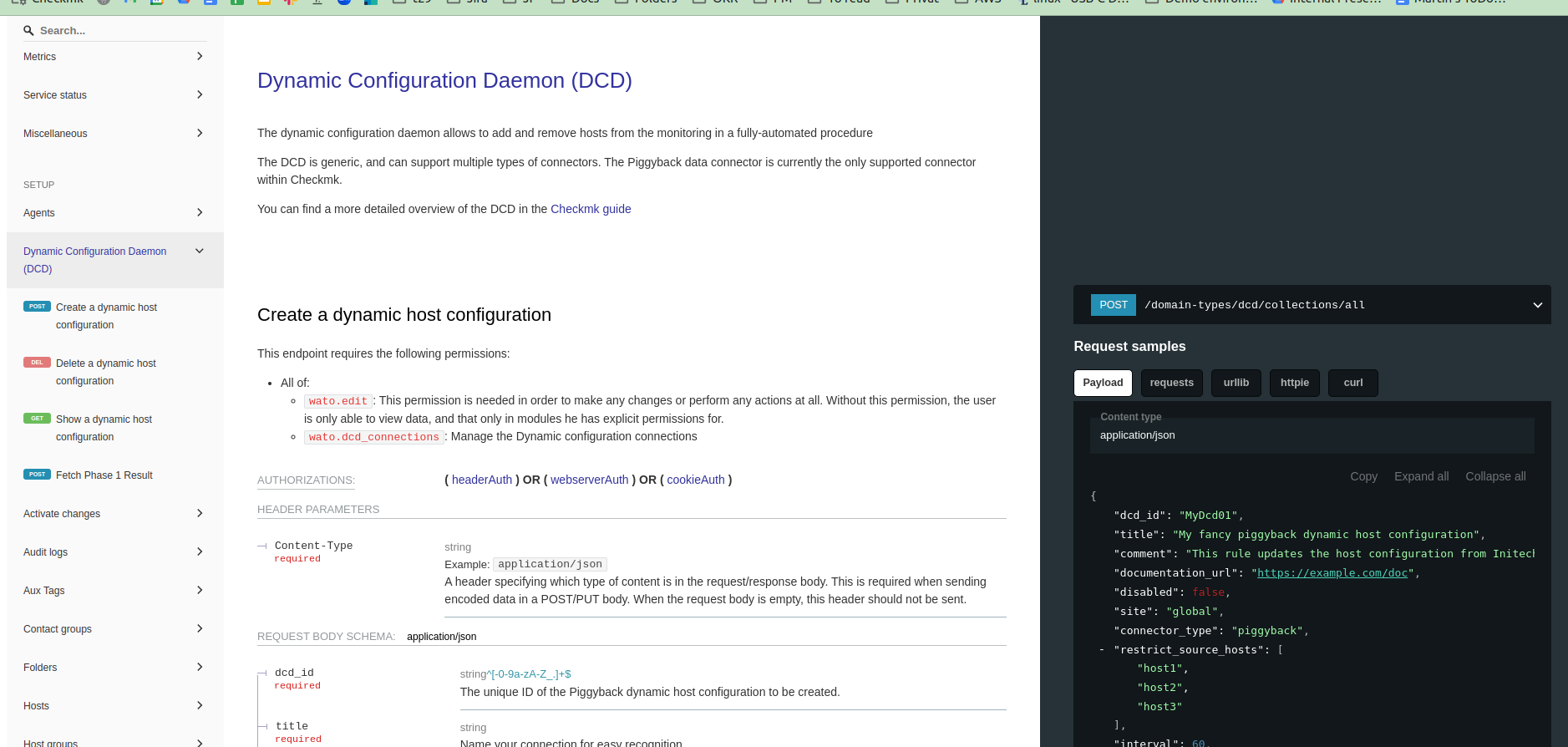Click the headerAuth authorization link
The image size is (1568, 747).
pyautogui.click(x=482, y=480)
